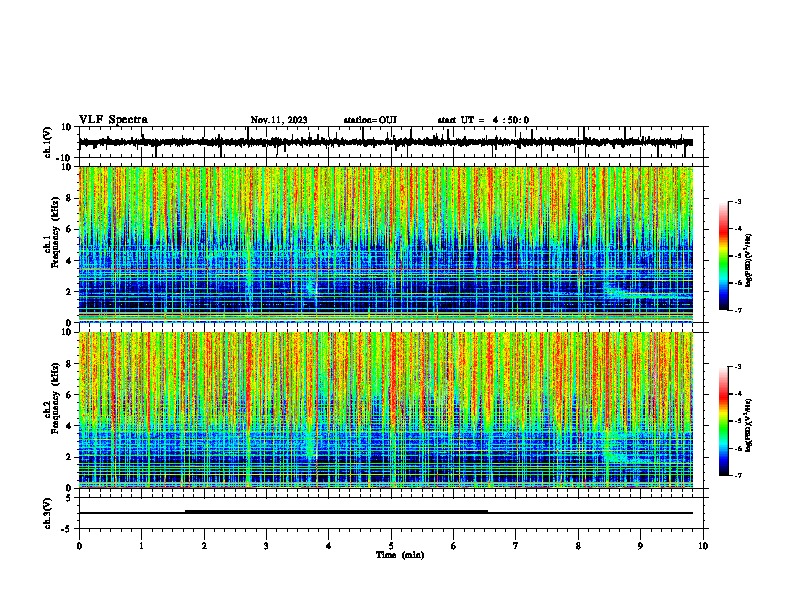Click the "-3" tick on ch.1 colorbar
The height and width of the screenshot is (612, 792).
tap(737, 201)
